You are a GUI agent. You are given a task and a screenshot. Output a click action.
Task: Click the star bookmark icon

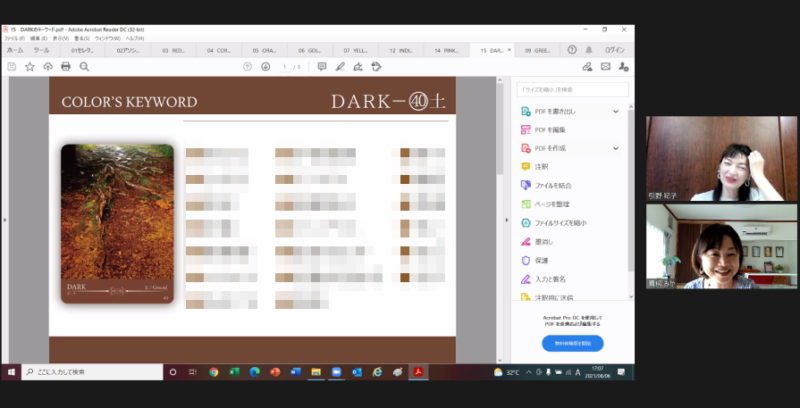tap(30, 67)
